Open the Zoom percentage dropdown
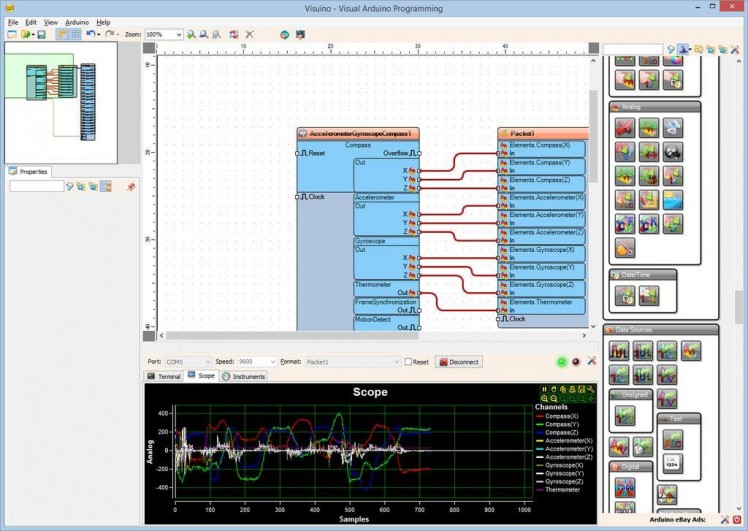The image size is (748, 531). 178,34
